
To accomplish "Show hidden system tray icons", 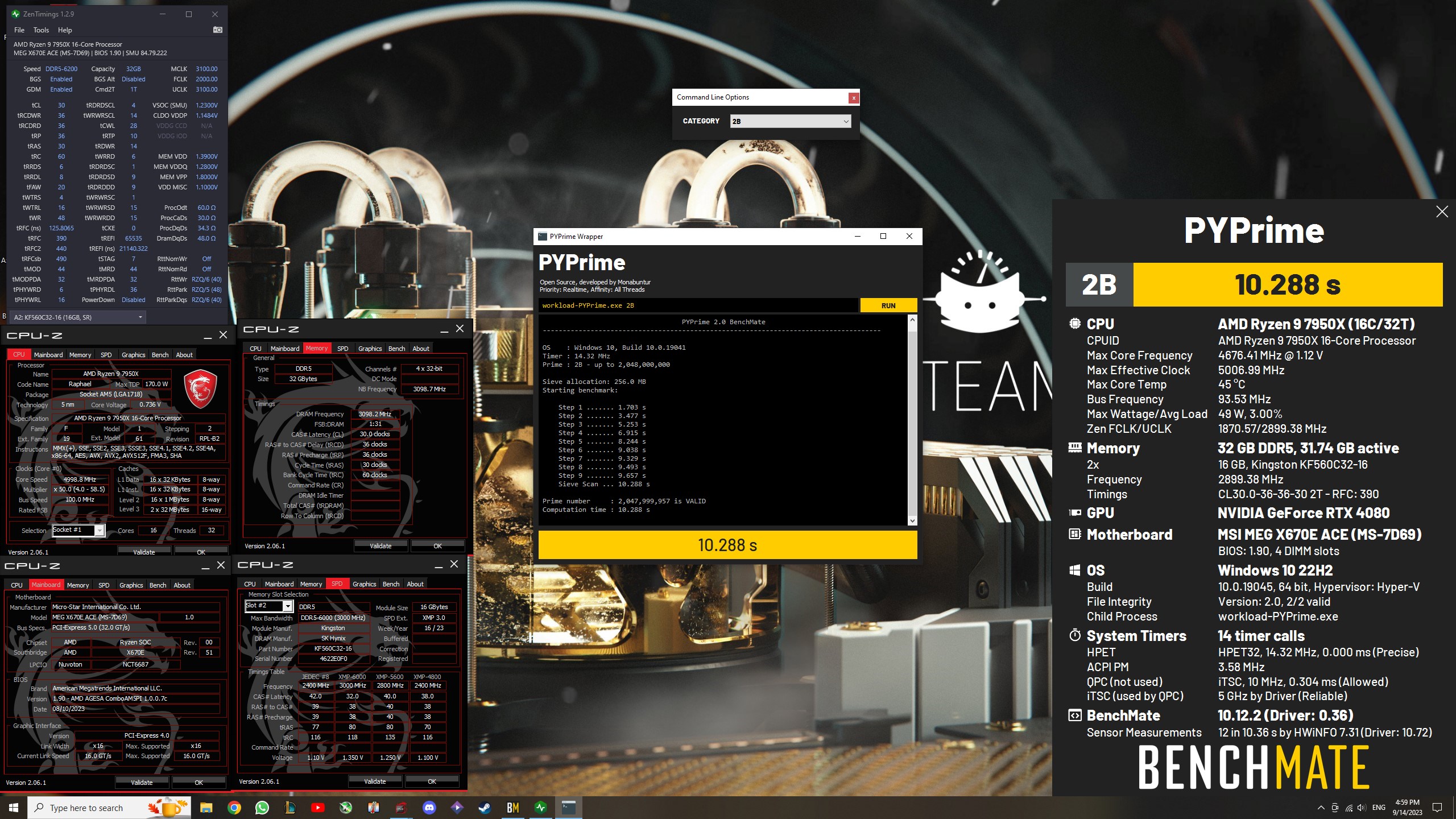I will pyautogui.click(x=1321, y=808).
